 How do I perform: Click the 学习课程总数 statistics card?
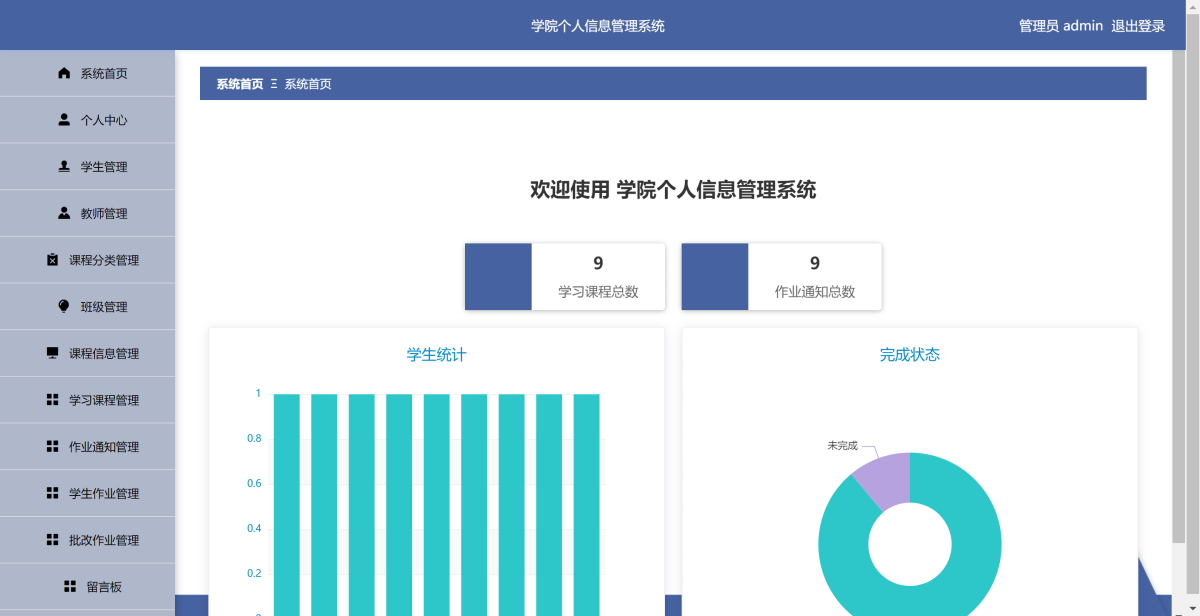pyautogui.click(x=565, y=277)
